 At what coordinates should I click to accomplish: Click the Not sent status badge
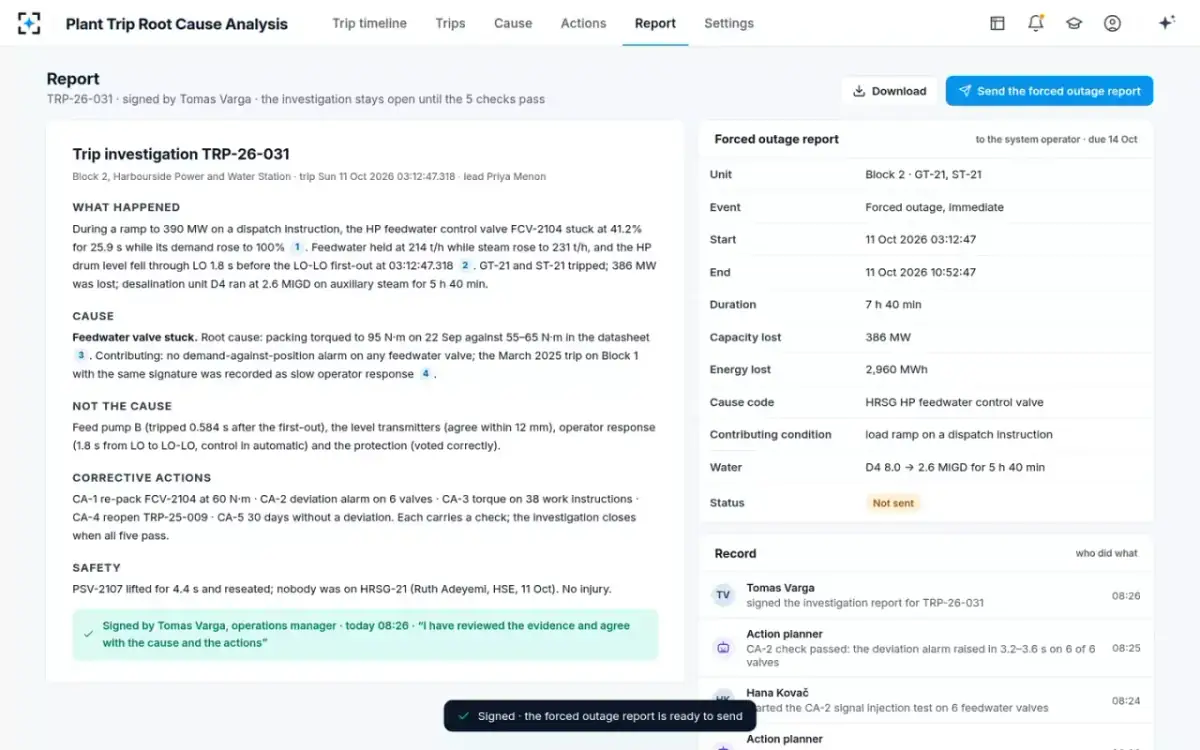click(x=893, y=503)
